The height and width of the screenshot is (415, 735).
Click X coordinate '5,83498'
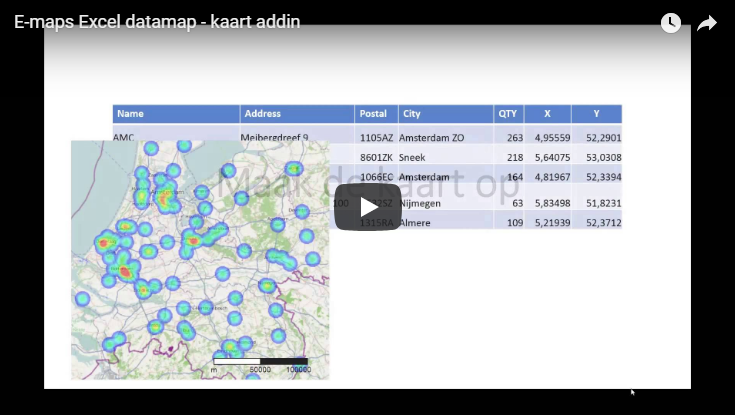tap(552, 204)
